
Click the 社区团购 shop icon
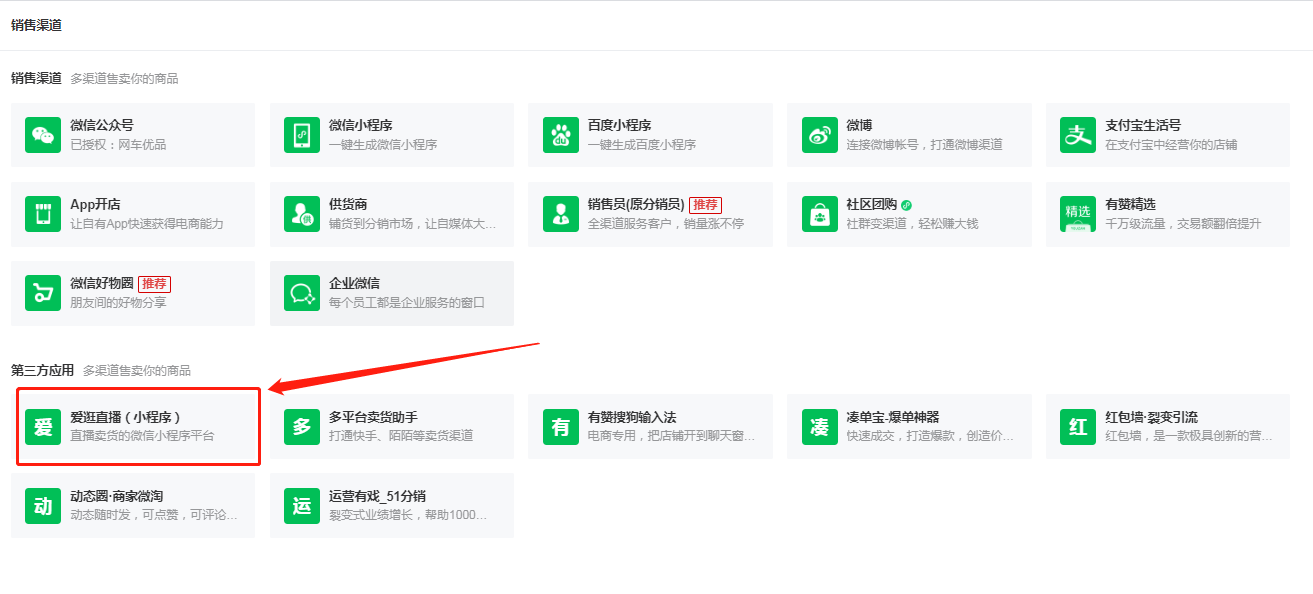tap(820, 214)
